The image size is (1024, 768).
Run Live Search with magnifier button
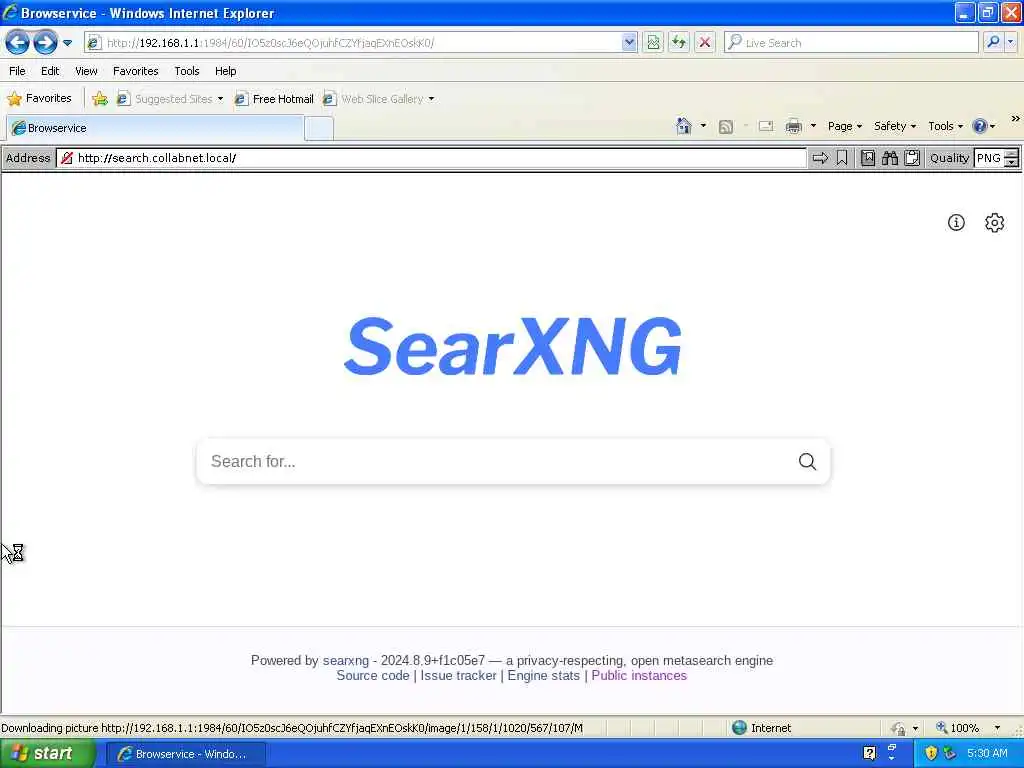click(x=993, y=42)
